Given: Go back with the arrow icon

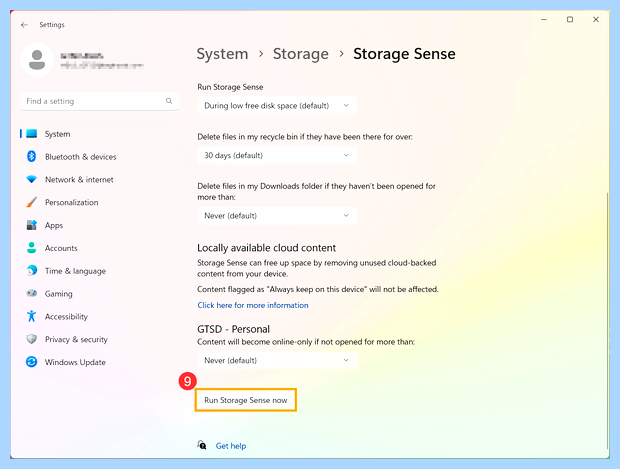Looking at the screenshot, I should (x=24, y=25).
